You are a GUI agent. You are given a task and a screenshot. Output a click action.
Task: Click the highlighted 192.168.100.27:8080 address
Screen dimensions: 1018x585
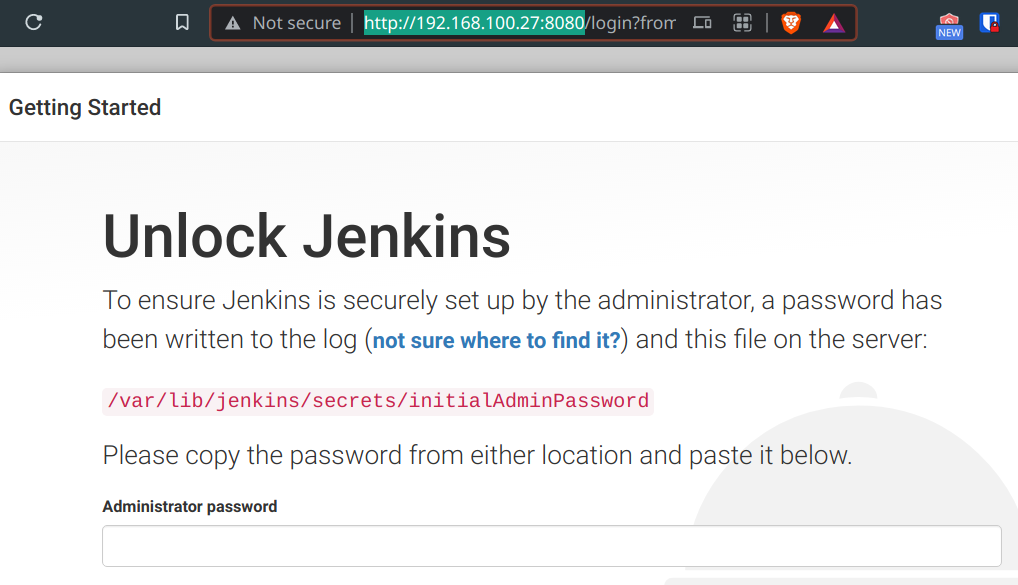click(473, 22)
